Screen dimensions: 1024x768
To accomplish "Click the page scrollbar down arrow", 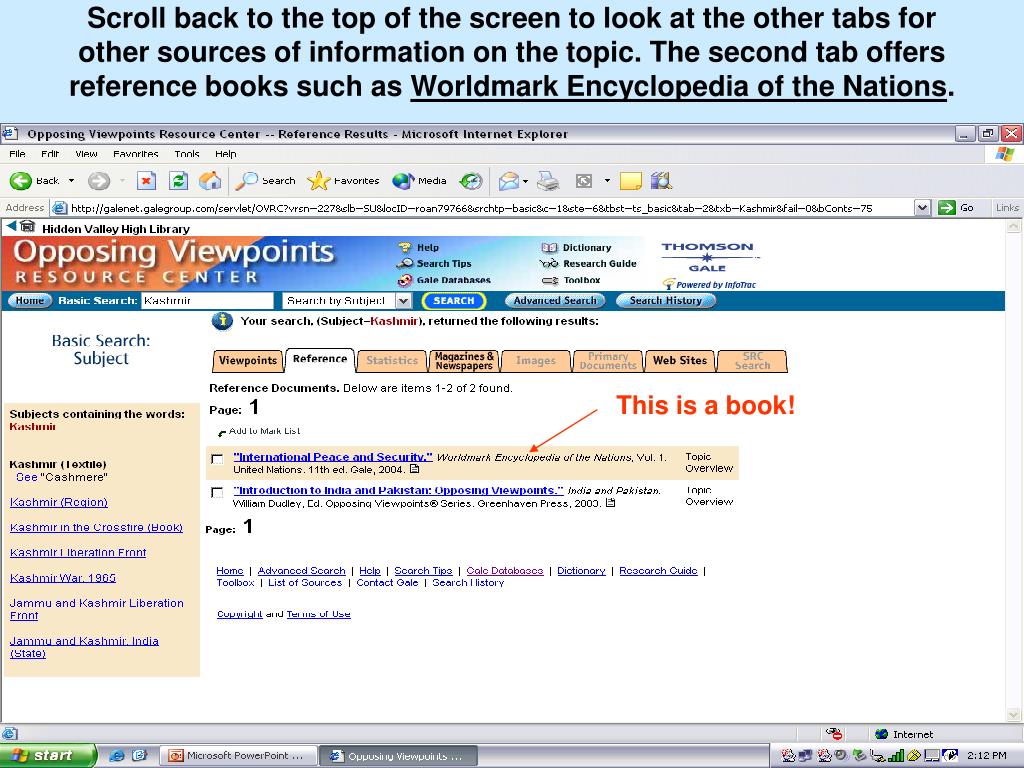I will tap(1014, 715).
